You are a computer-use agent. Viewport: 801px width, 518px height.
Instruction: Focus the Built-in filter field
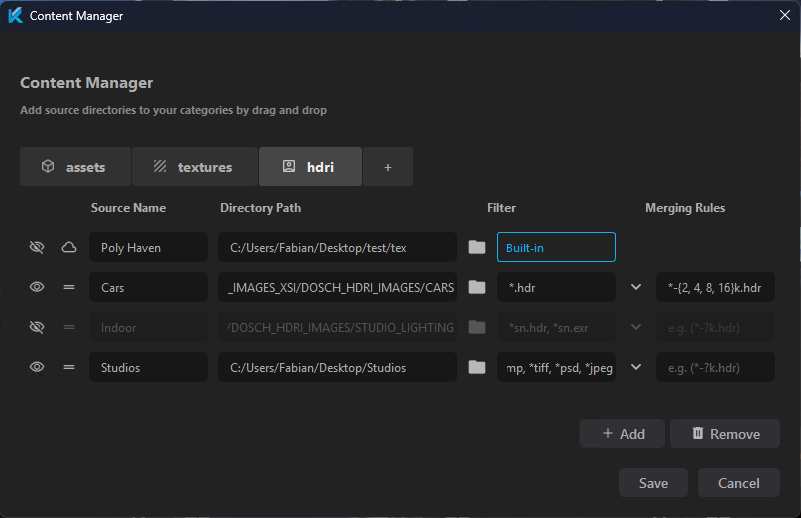[x=556, y=247]
